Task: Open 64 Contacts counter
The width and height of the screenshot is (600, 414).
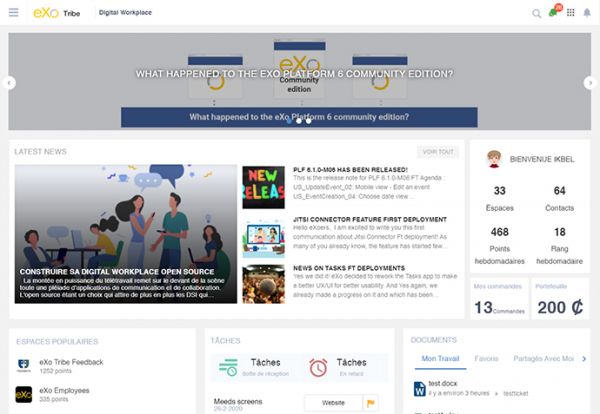Action: 559,199
